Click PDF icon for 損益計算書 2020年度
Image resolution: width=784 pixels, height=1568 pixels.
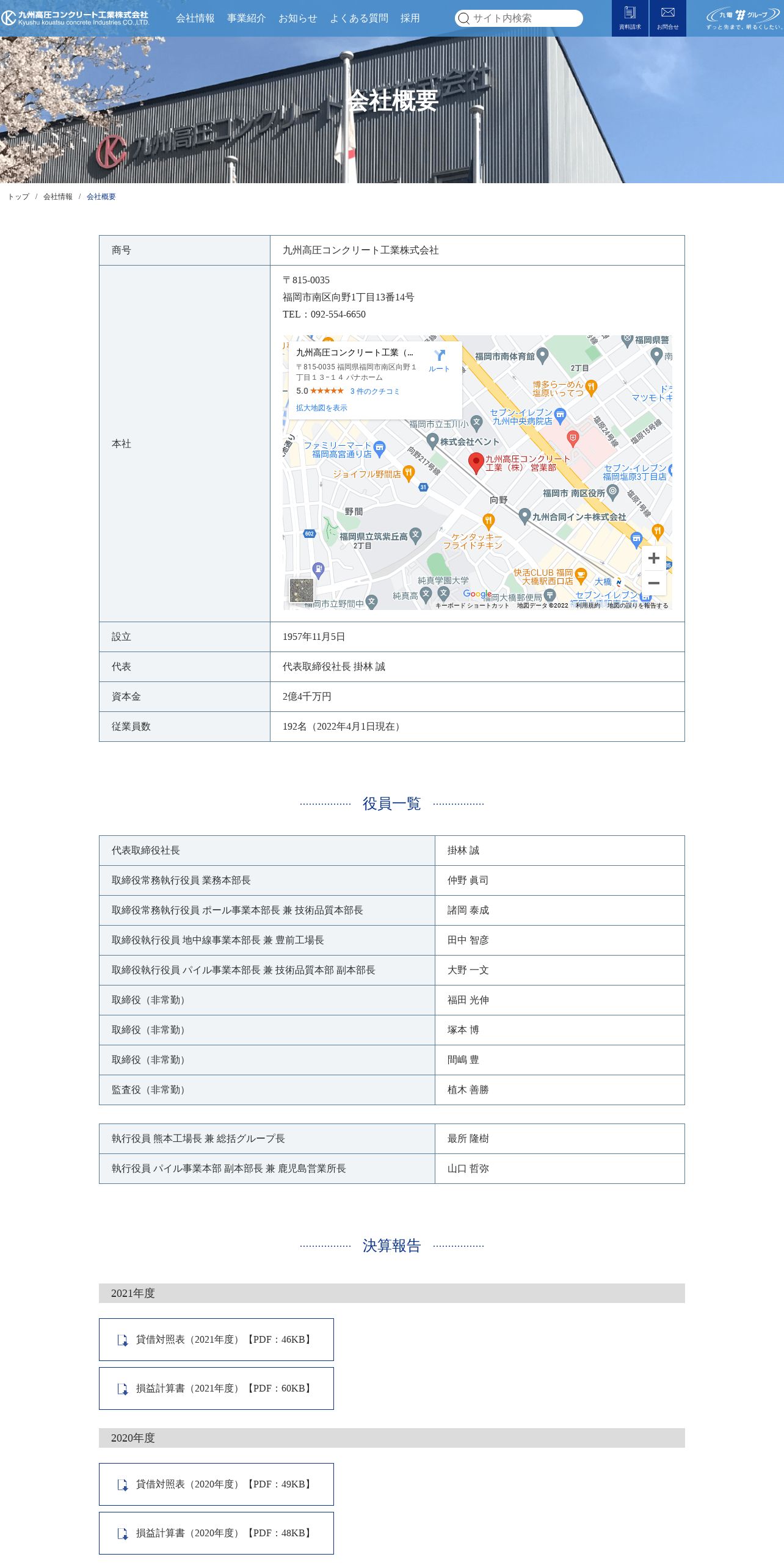pos(123,1533)
